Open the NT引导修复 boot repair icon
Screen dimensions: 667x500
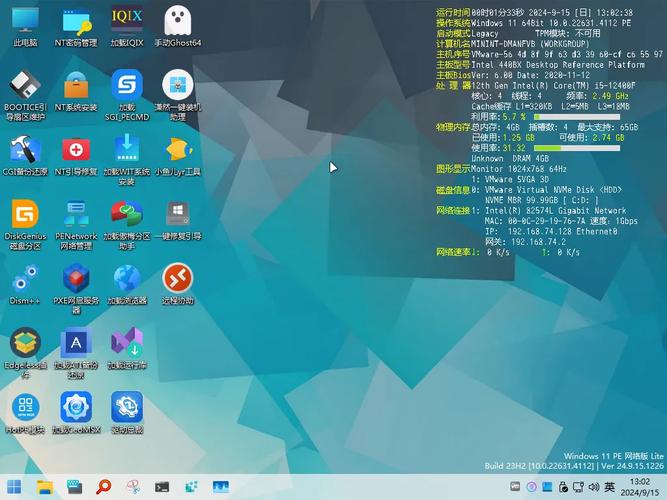[76, 150]
